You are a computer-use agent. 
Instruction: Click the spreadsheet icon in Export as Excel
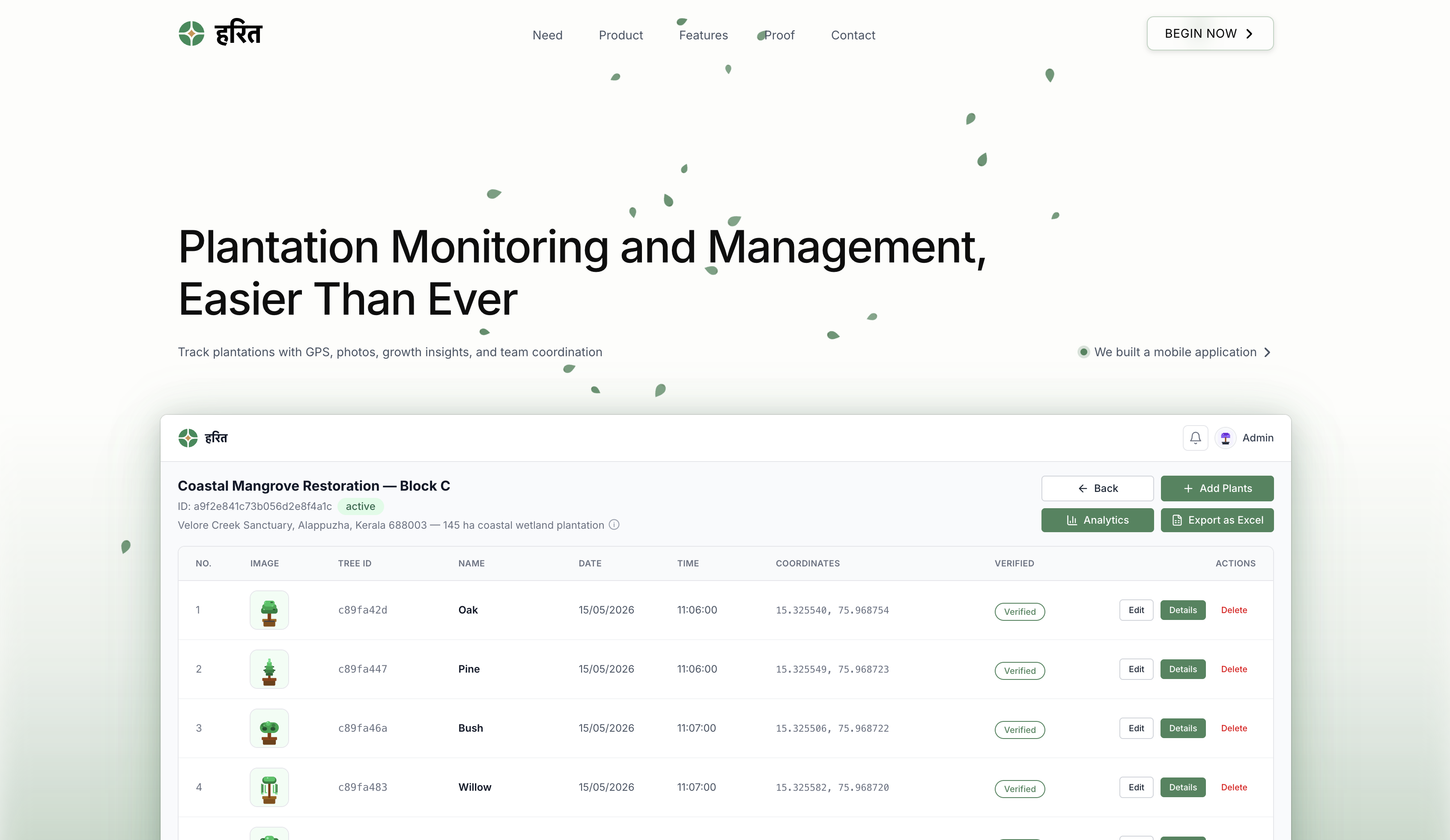(x=1177, y=520)
